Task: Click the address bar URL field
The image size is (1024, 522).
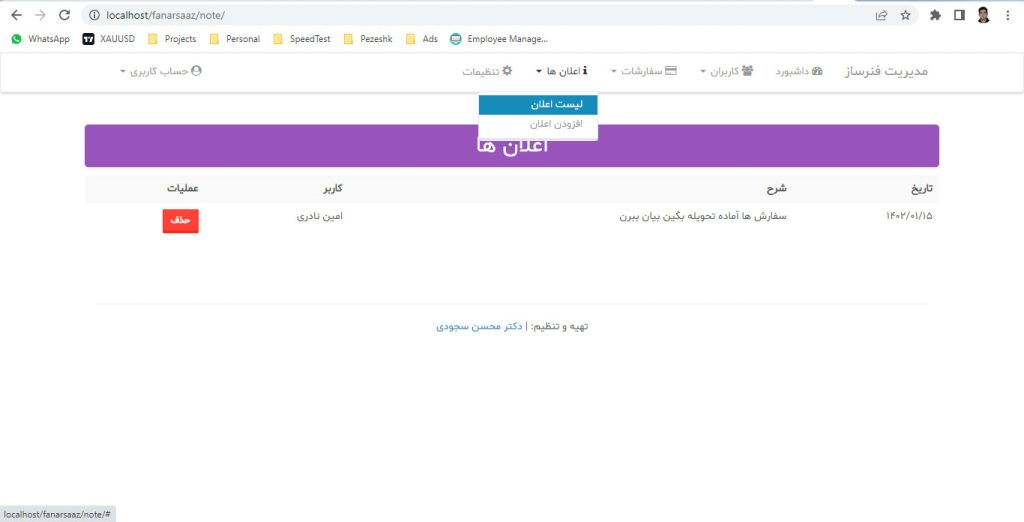Action: point(483,15)
